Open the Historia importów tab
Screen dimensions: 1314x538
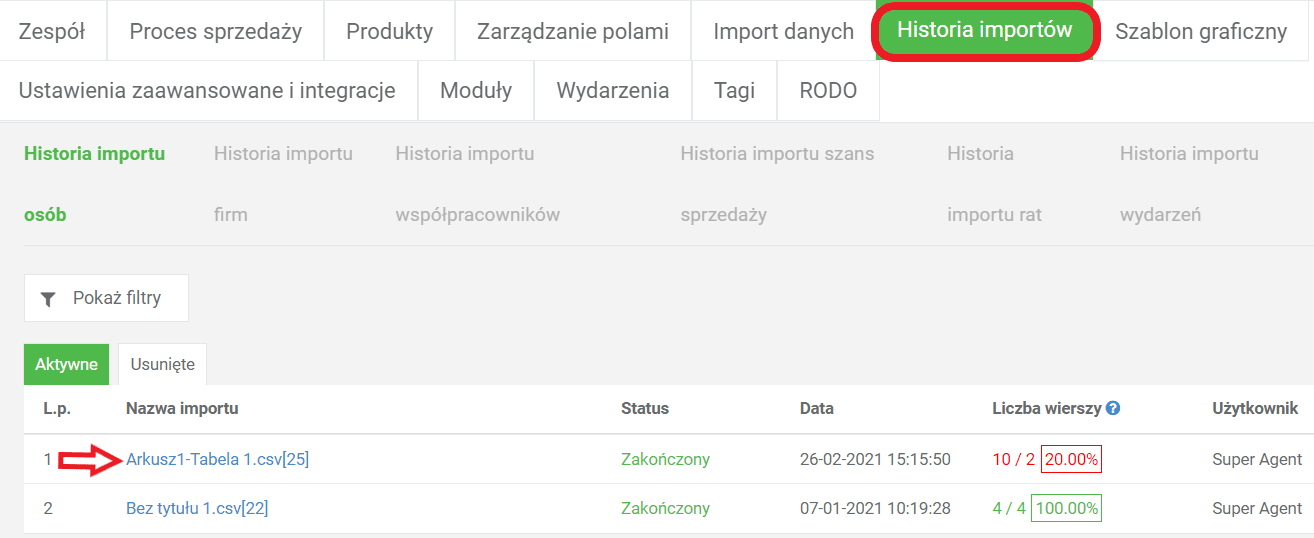[984, 30]
